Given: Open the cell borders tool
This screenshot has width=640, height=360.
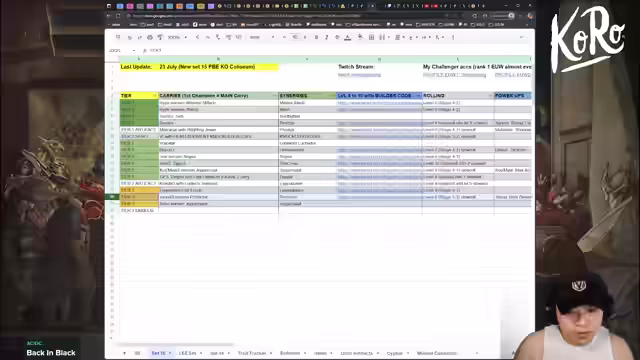Looking at the screenshot, I should [371, 37].
